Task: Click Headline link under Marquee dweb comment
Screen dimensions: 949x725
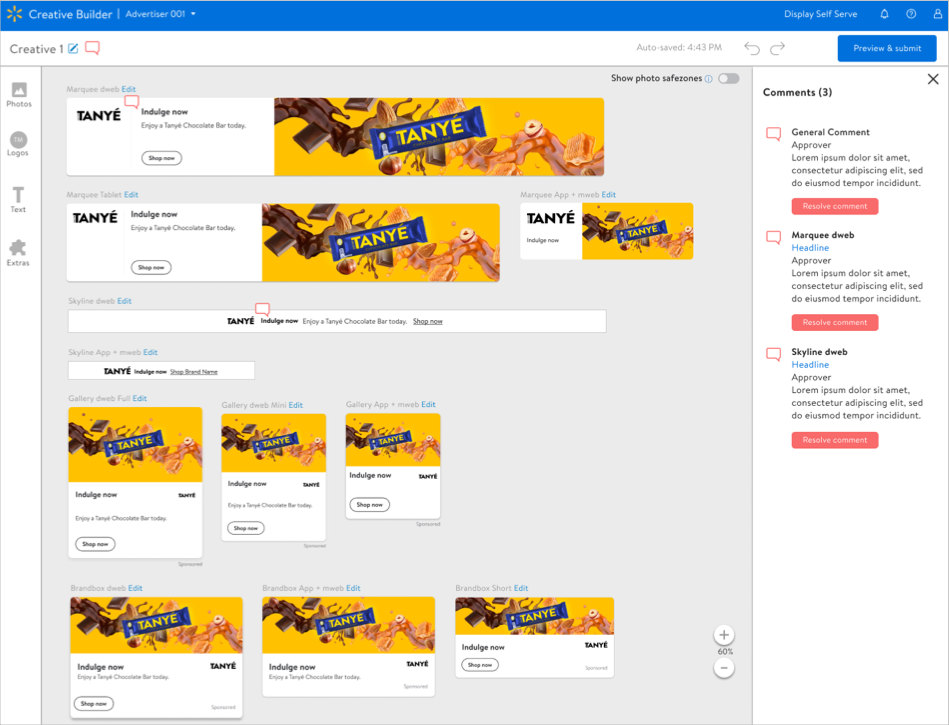Action: point(810,248)
